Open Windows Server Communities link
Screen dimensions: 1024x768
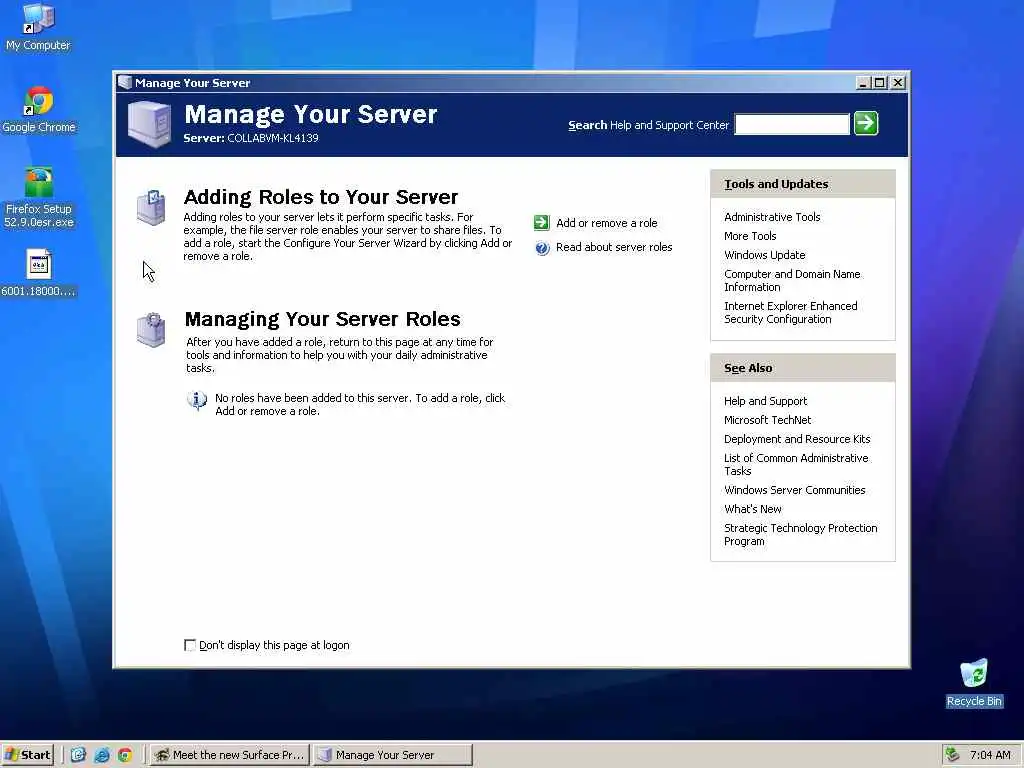[794, 490]
